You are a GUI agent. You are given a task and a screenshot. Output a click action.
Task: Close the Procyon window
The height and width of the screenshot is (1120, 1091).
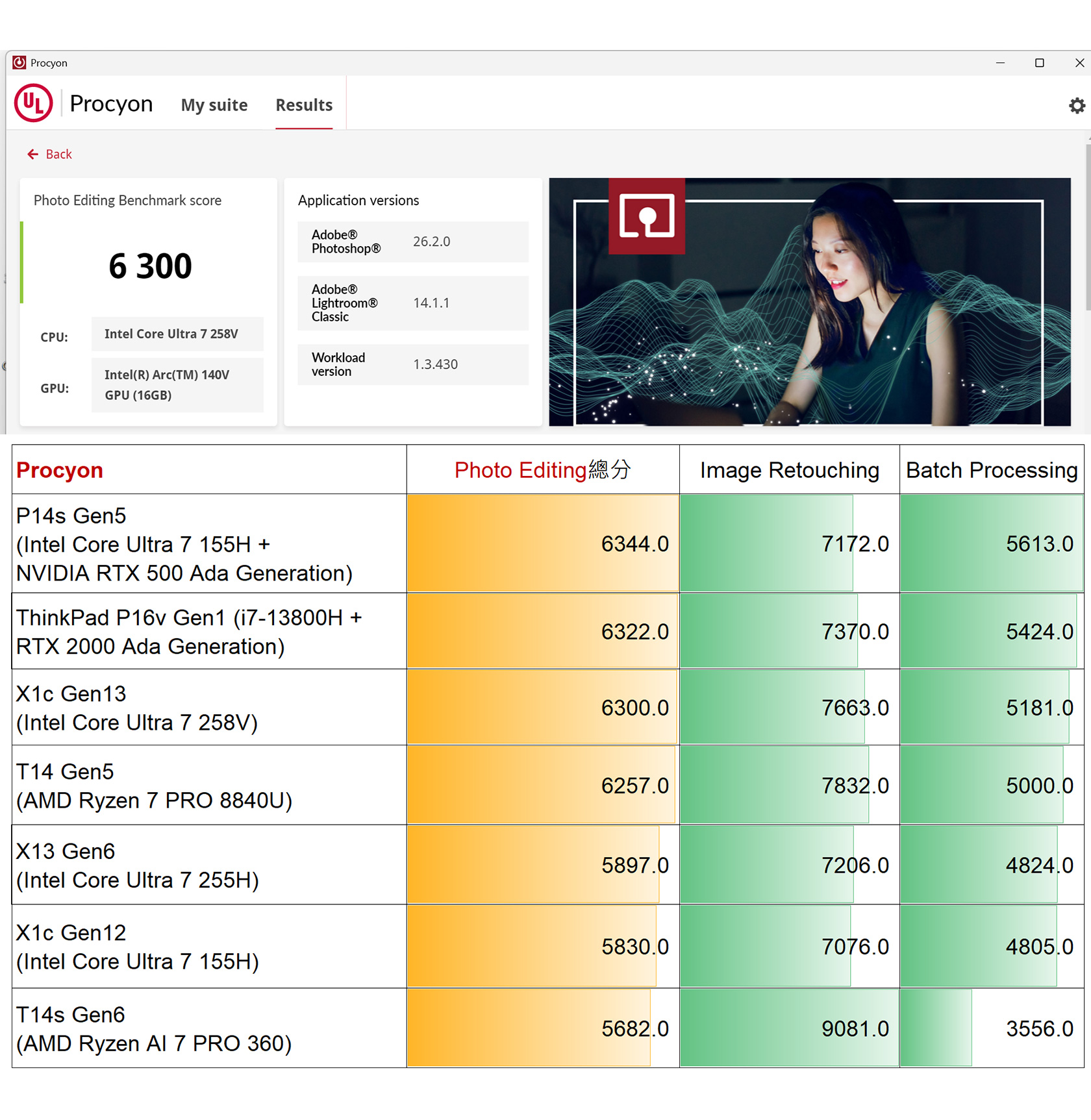tap(1079, 62)
